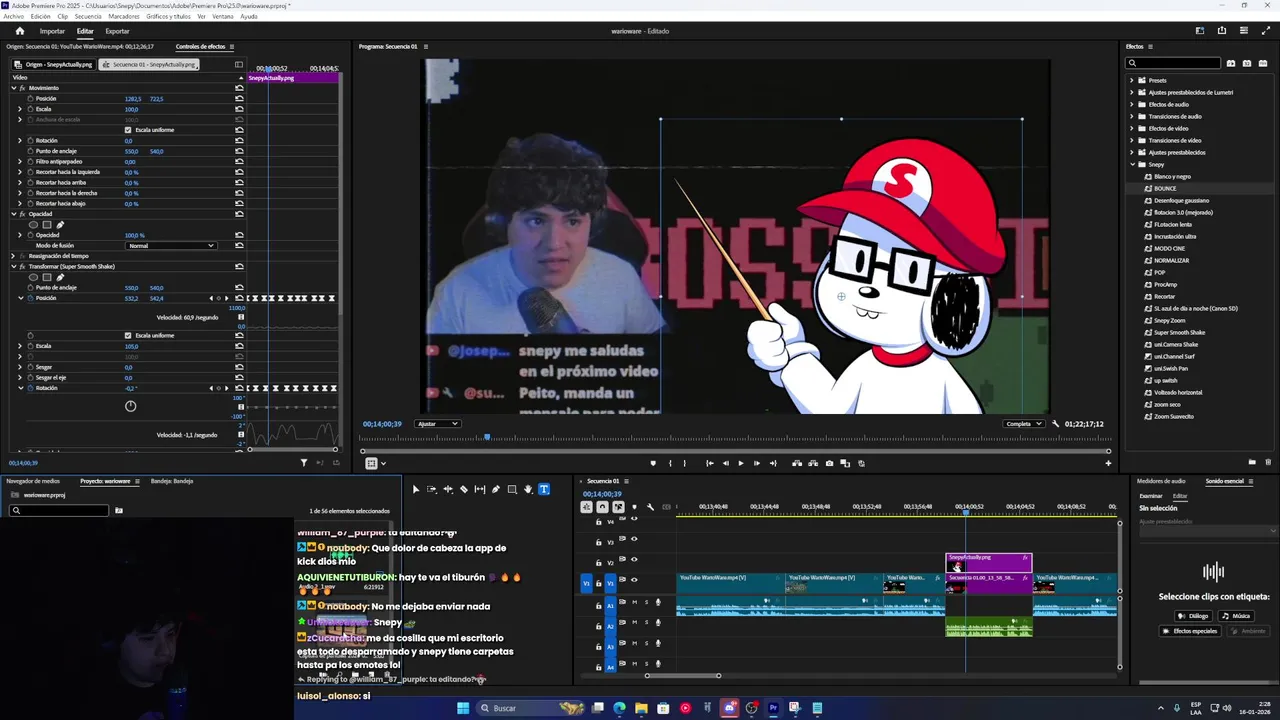Click the Diálogo audio tag button
The image size is (1280, 720).
(1193, 616)
